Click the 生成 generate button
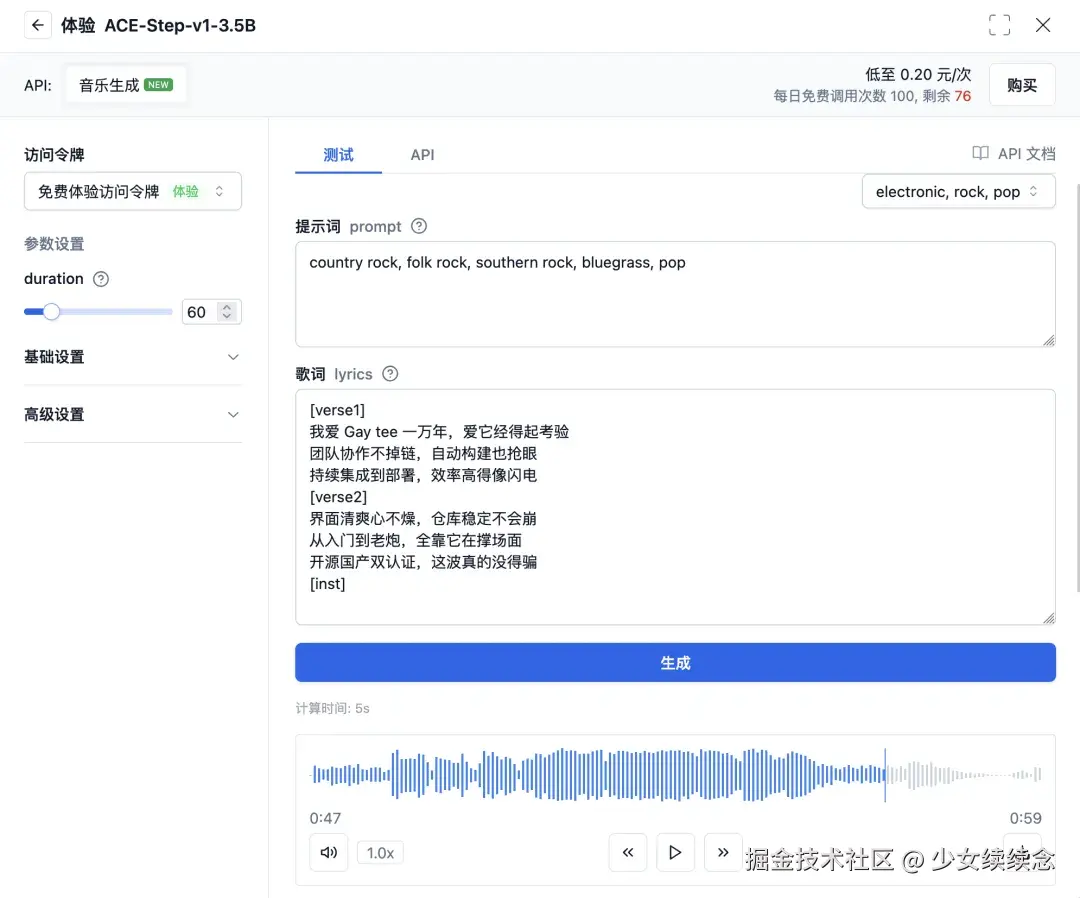The image size is (1080, 898). point(675,662)
